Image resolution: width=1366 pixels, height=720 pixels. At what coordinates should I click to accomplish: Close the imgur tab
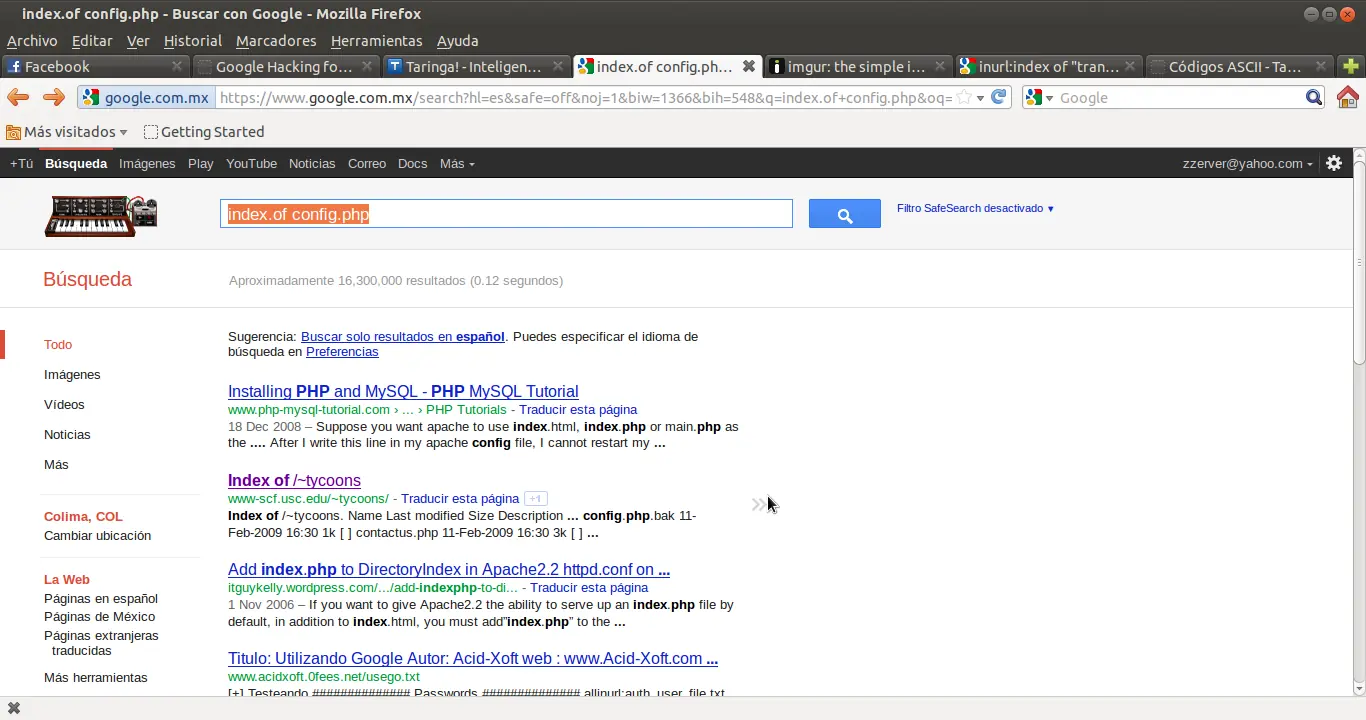point(939,66)
